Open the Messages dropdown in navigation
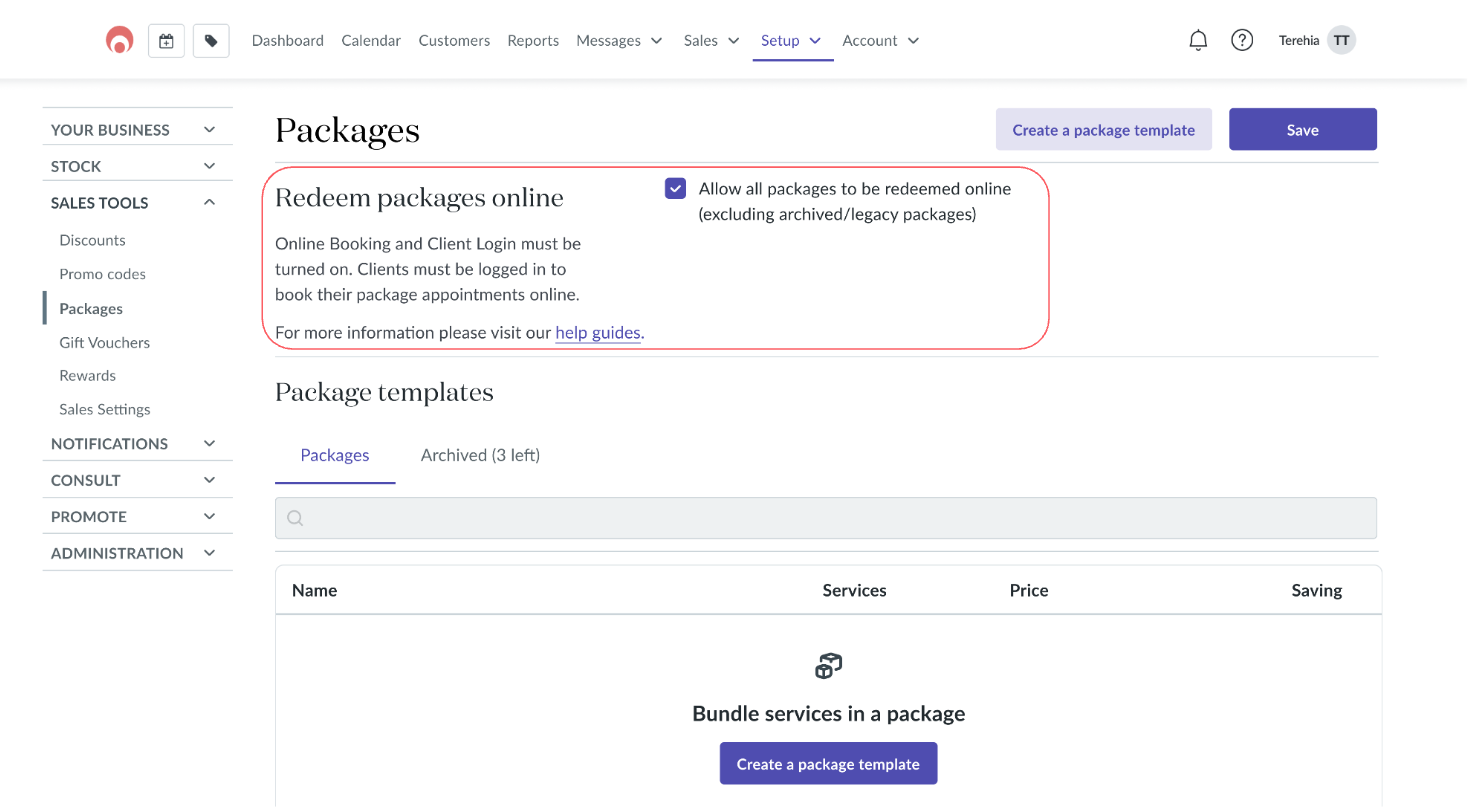The image size is (1469, 812). 619,41
